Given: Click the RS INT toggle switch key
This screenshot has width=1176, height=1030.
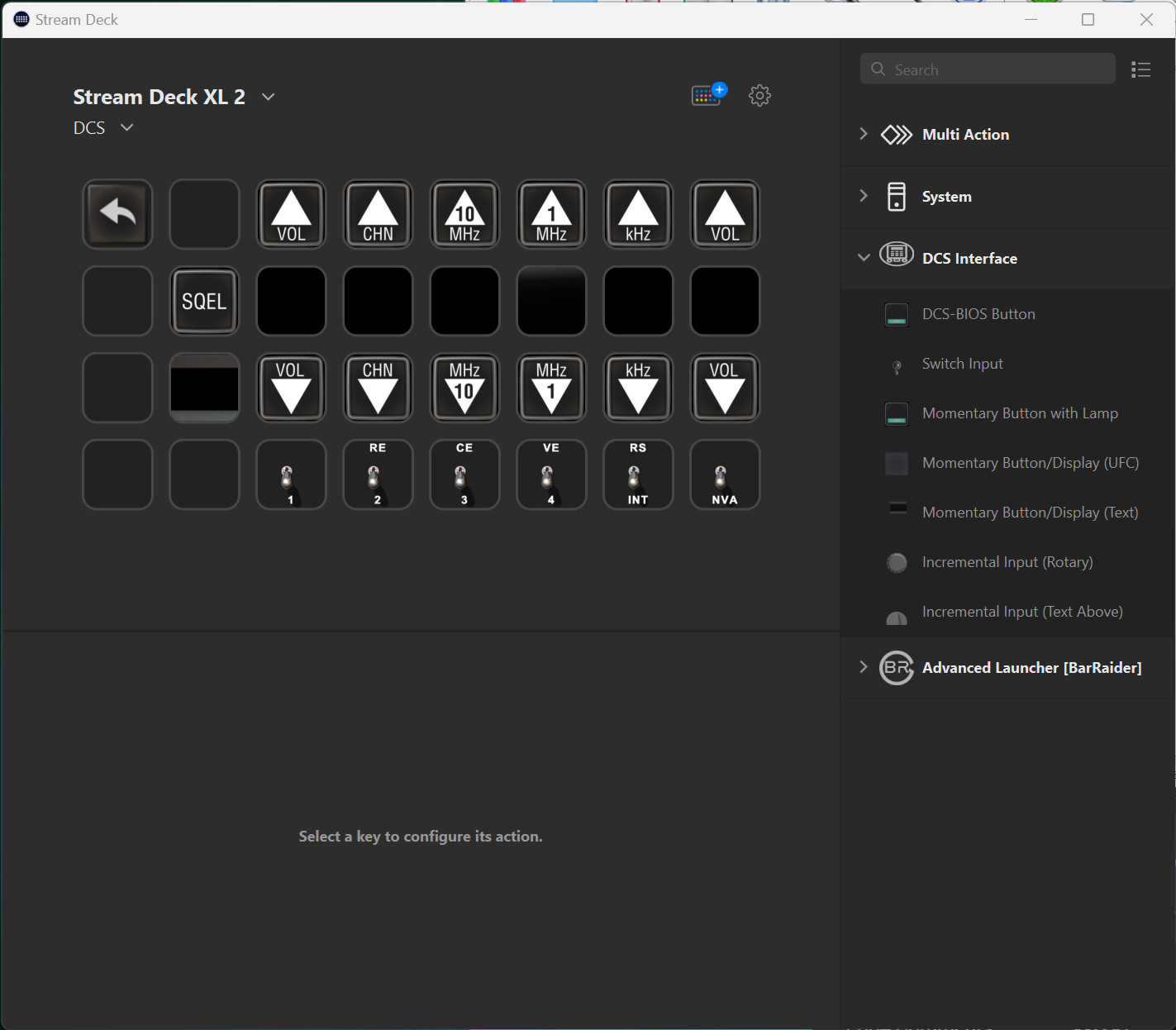Looking at the screenshot, I should tap(638, 474).
